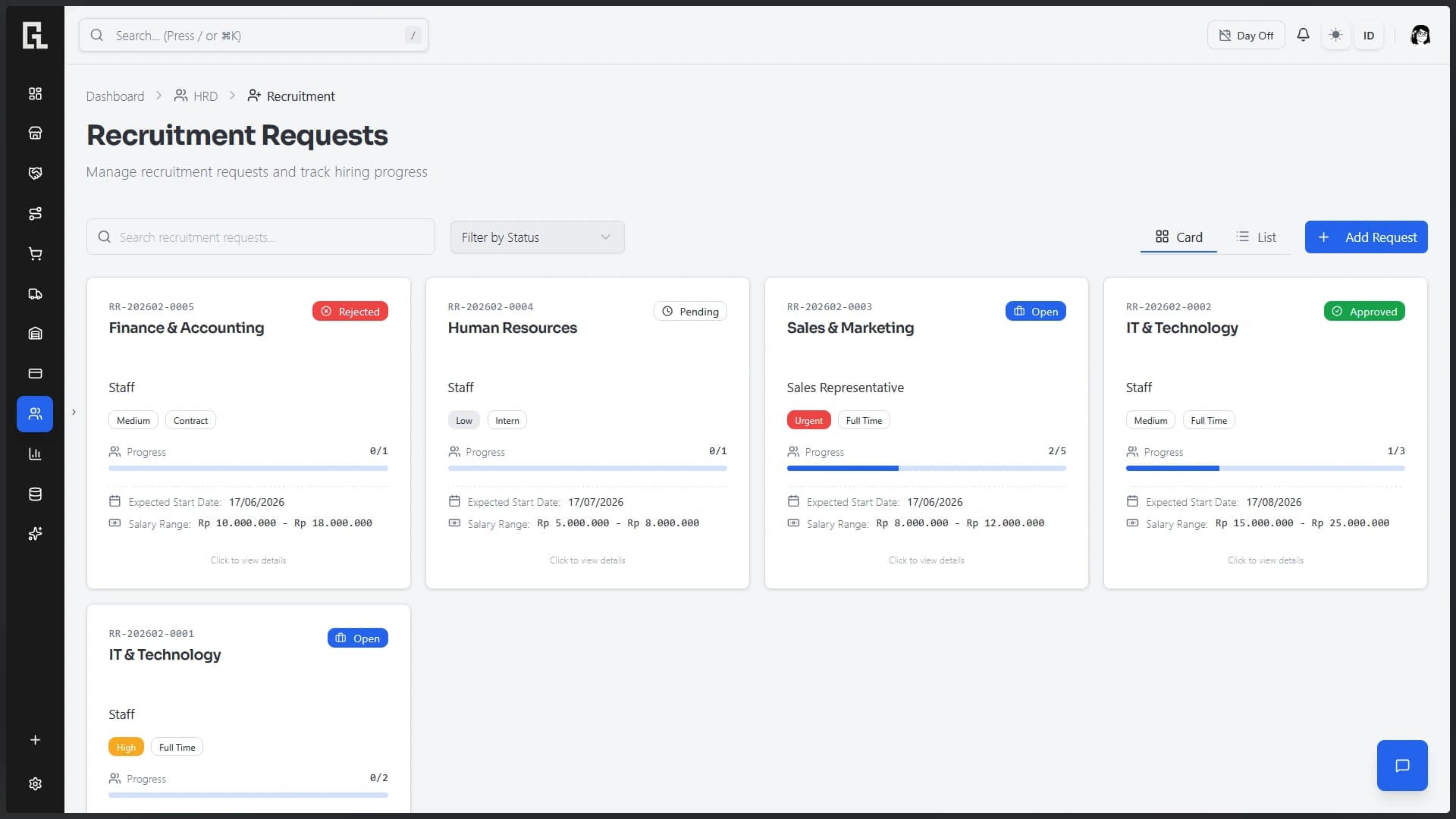Expand the sidebar with the small chevron

[74, 413]
